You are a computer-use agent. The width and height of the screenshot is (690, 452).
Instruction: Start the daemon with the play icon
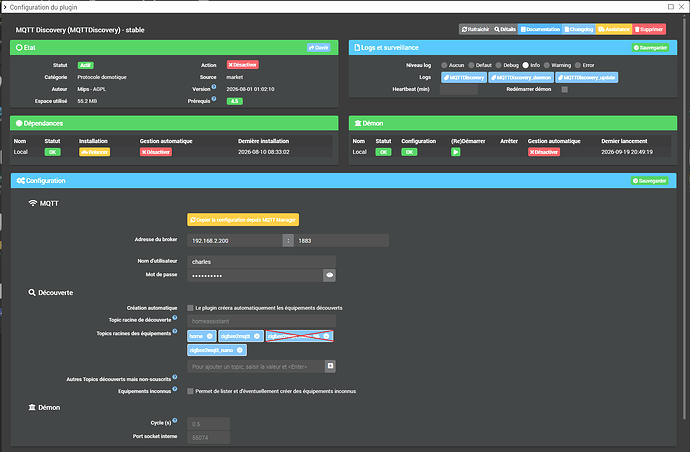tap(455, 152)
